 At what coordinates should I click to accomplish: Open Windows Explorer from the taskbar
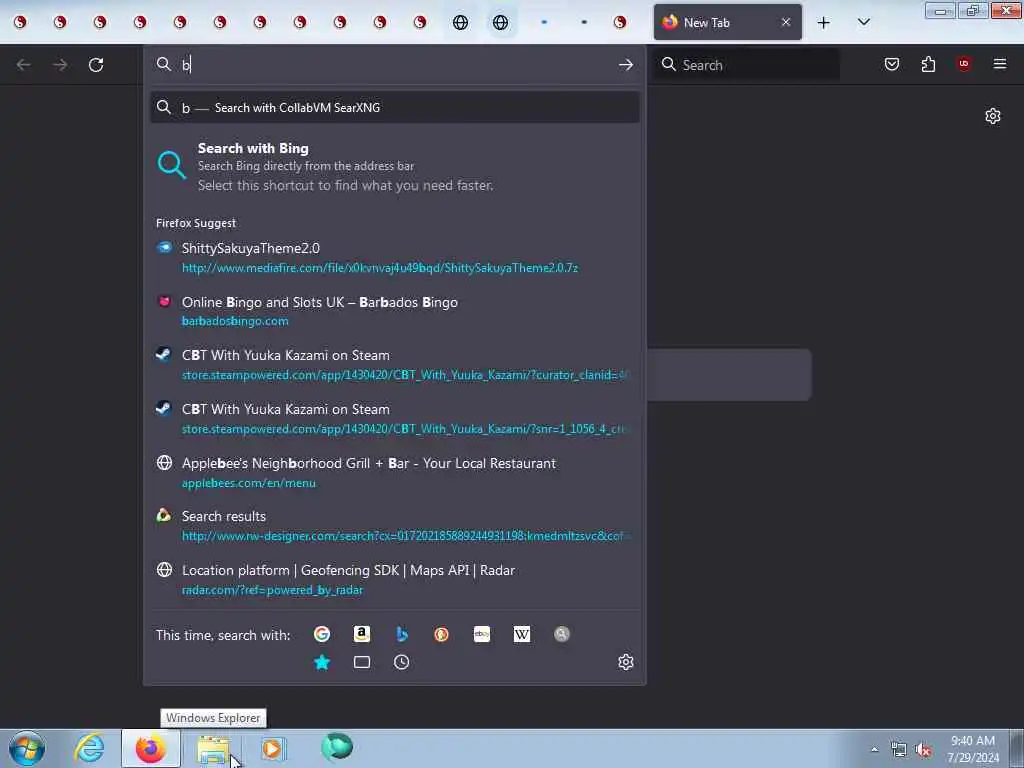[x=214, y=749]
